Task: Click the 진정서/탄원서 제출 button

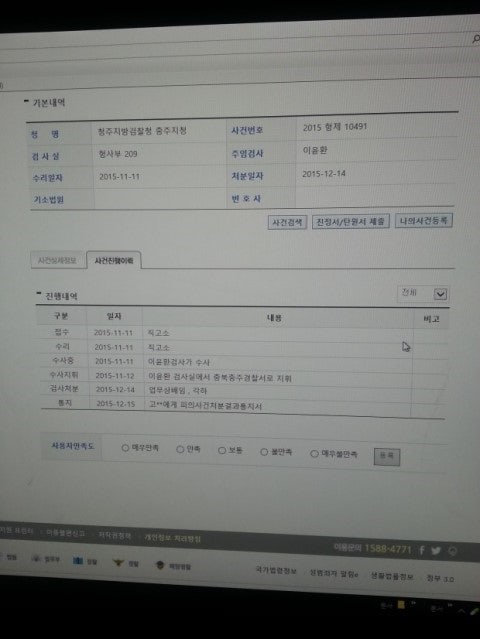Action: [x=350, y=222]
